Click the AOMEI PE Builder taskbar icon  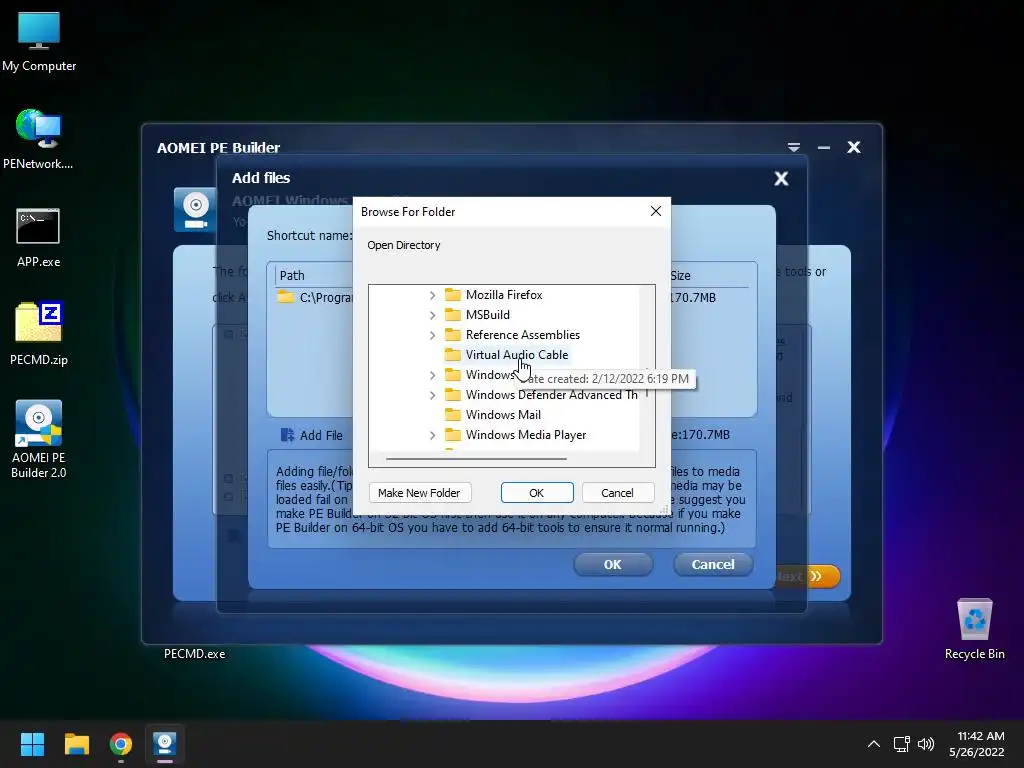tap(165, 744)
